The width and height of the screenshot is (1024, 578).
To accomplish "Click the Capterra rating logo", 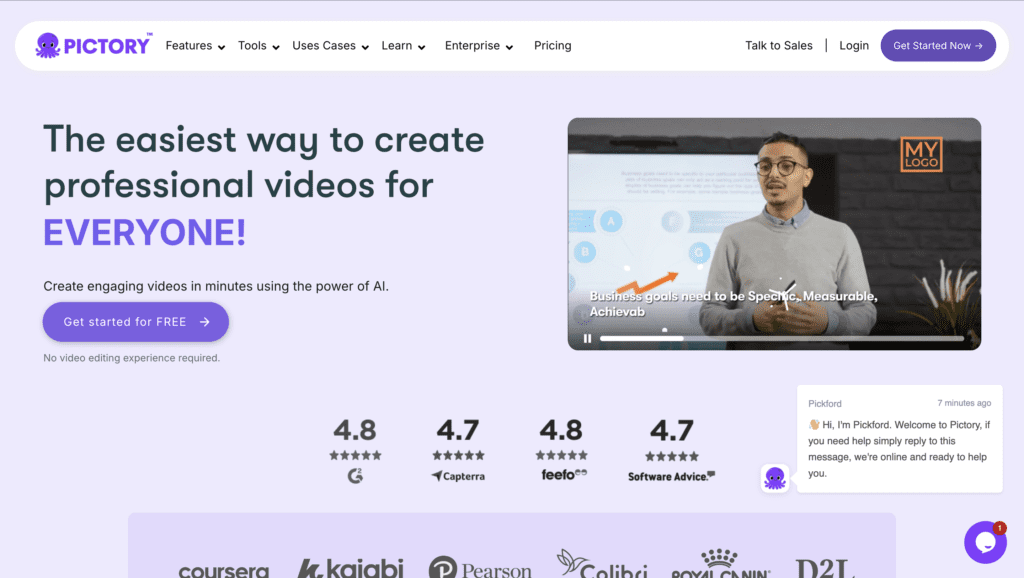I will click(x=458, y=476).
